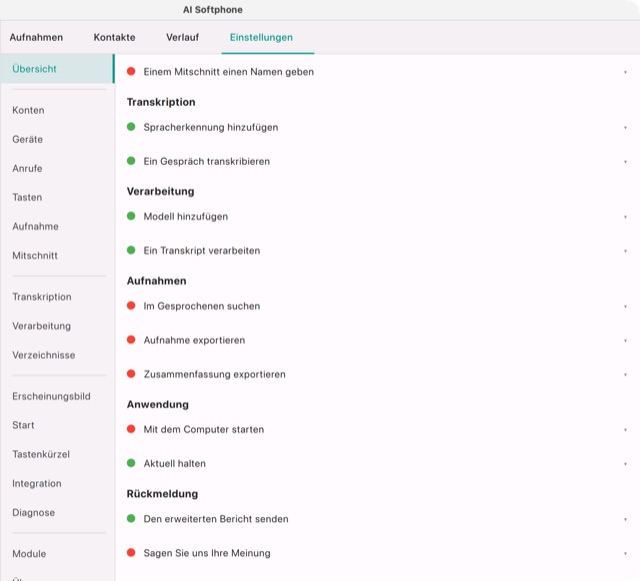Click green status dot of 'Ein Gespräch transkribieren'
This screenshot has width=640, height=581.
[x=131, y=161]
